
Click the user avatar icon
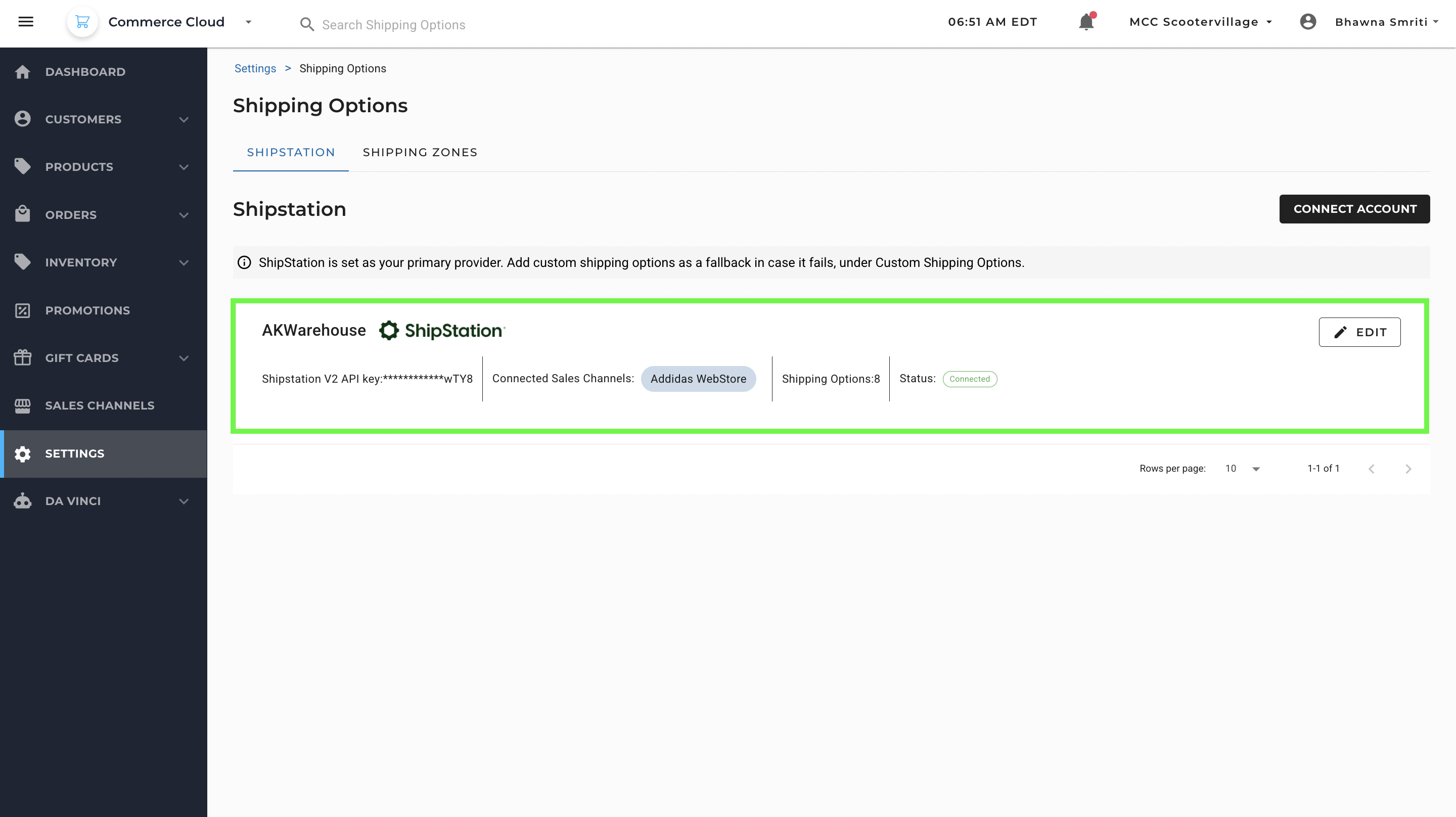click(1308, 22)
